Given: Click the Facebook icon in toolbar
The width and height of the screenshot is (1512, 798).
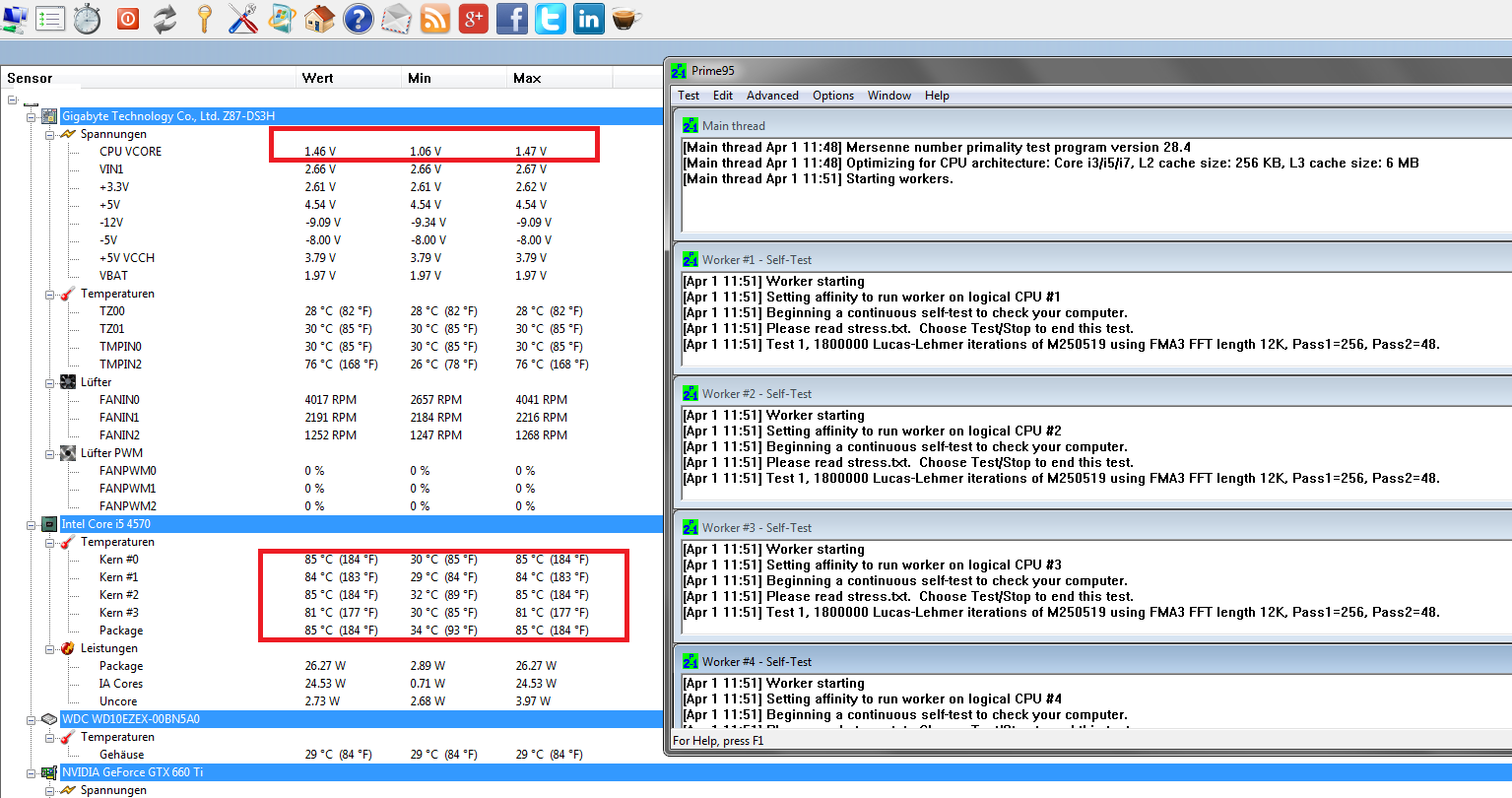Looking at the screenshot, I should [x=512, y=19].
